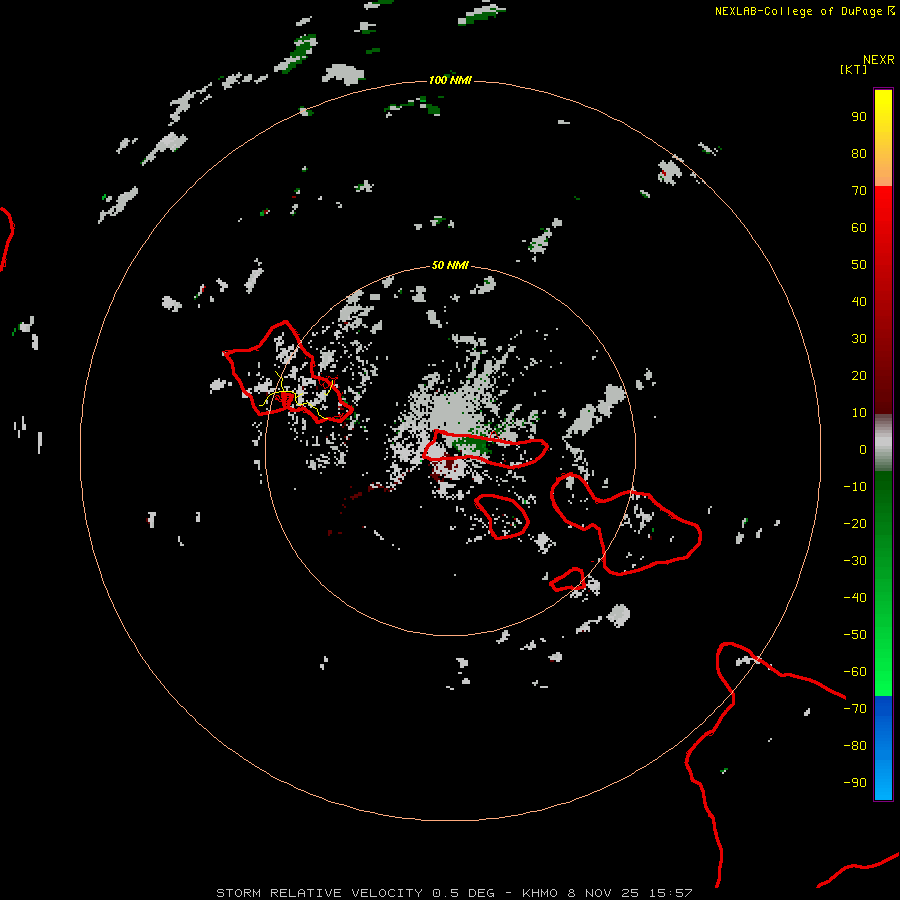Select the -90 scale value
The height and width of the screenshot is (900, 900).
coord(855,783)
